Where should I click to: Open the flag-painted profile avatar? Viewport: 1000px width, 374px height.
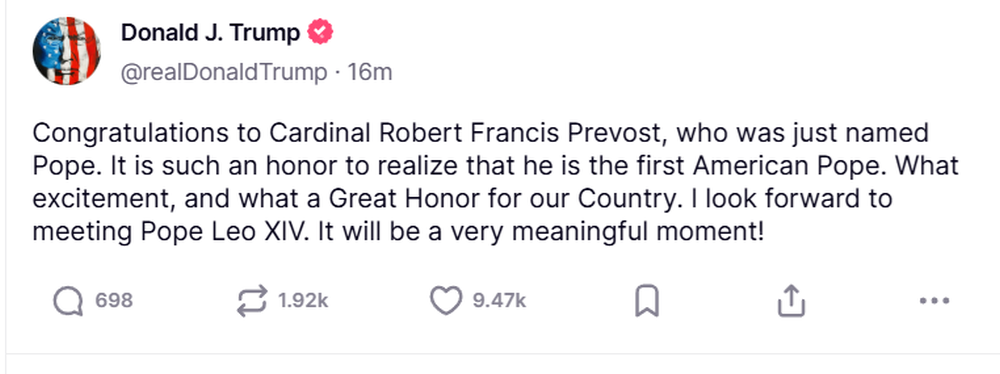pos(66,51)
